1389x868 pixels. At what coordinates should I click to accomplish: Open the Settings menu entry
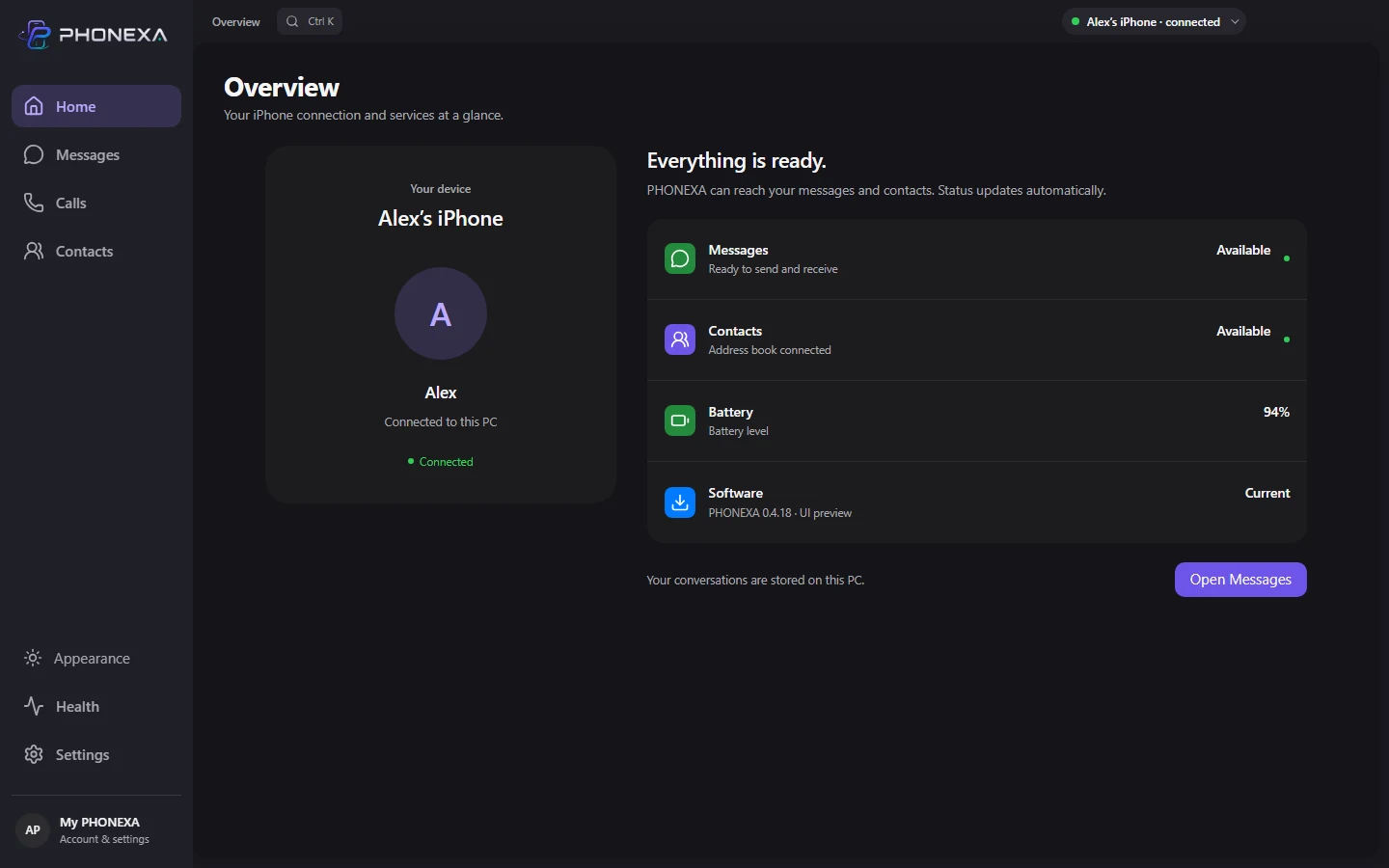coord(96,754)
